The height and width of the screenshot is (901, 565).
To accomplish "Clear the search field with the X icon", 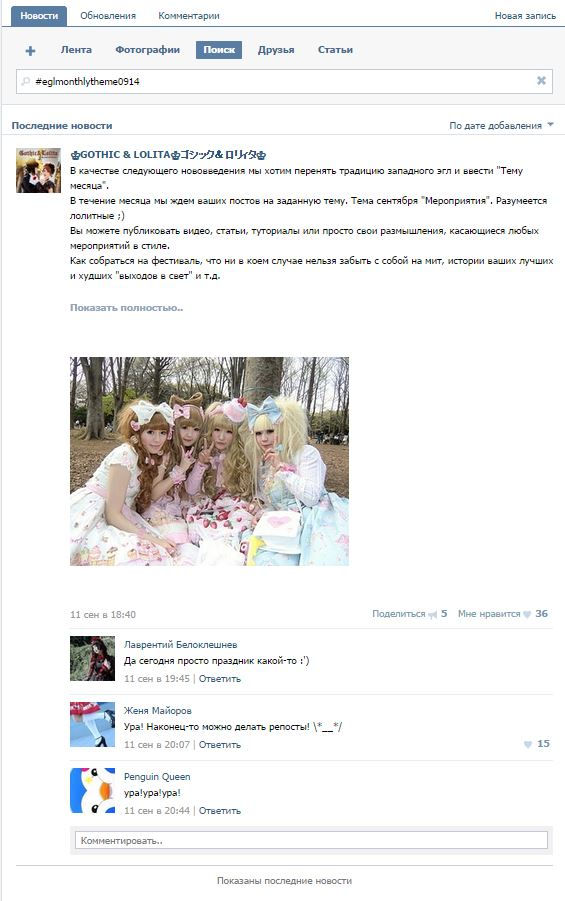I will (541, 81).
